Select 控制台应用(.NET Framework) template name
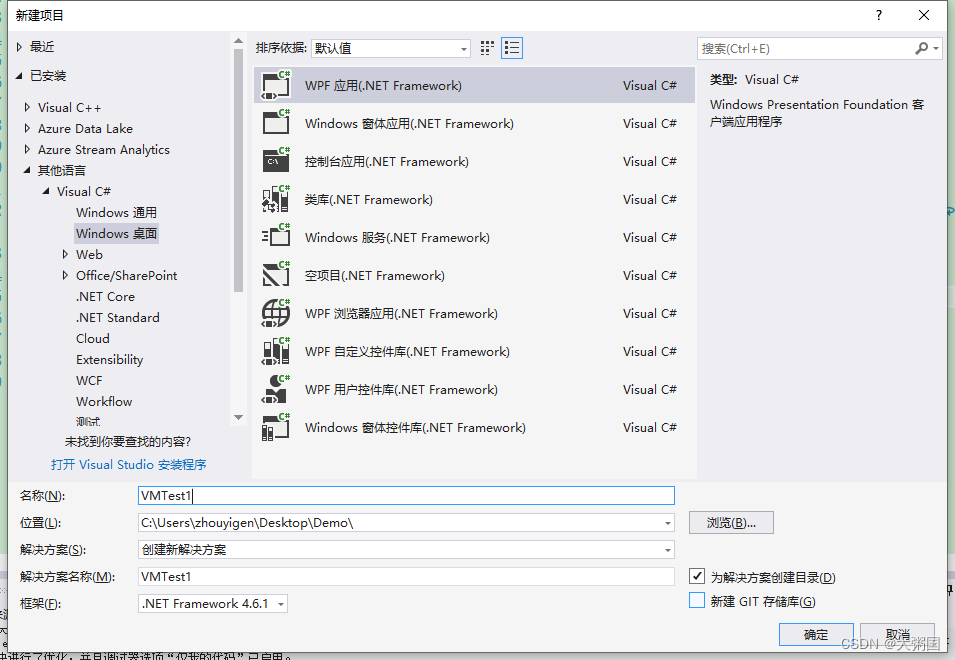The image size is (955, 660). click(387, 161)
